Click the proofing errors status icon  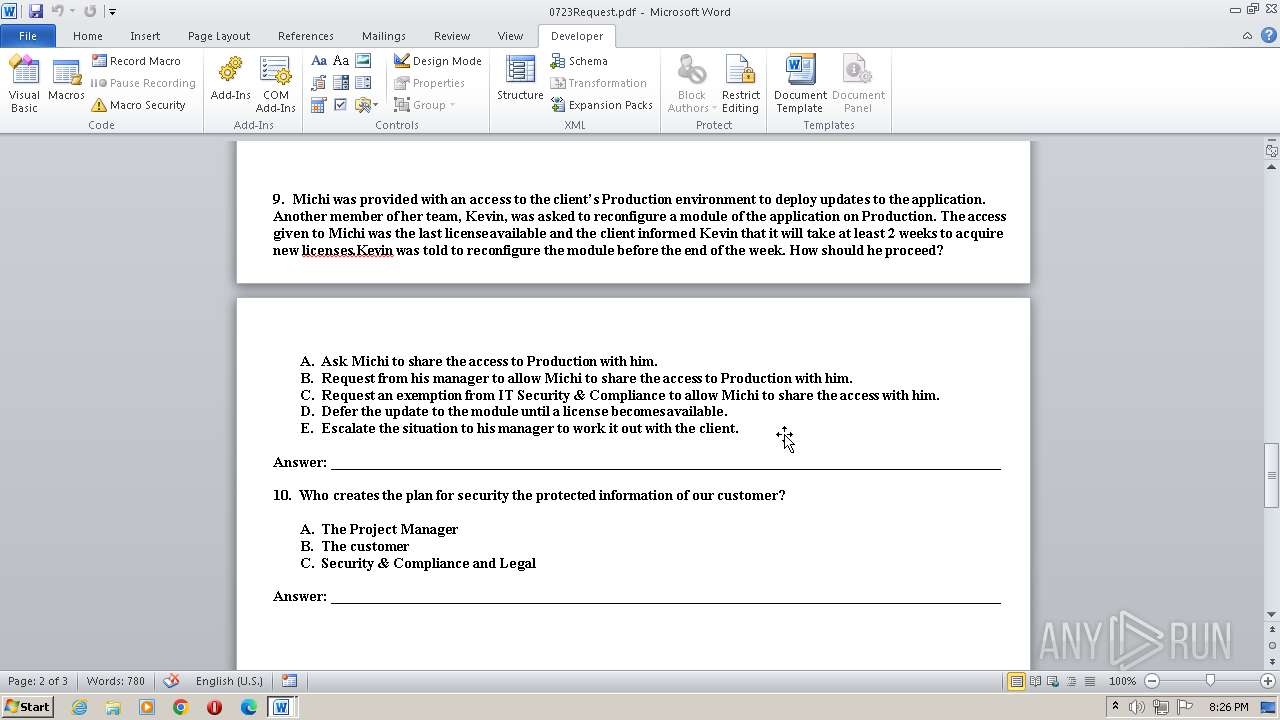171,681
